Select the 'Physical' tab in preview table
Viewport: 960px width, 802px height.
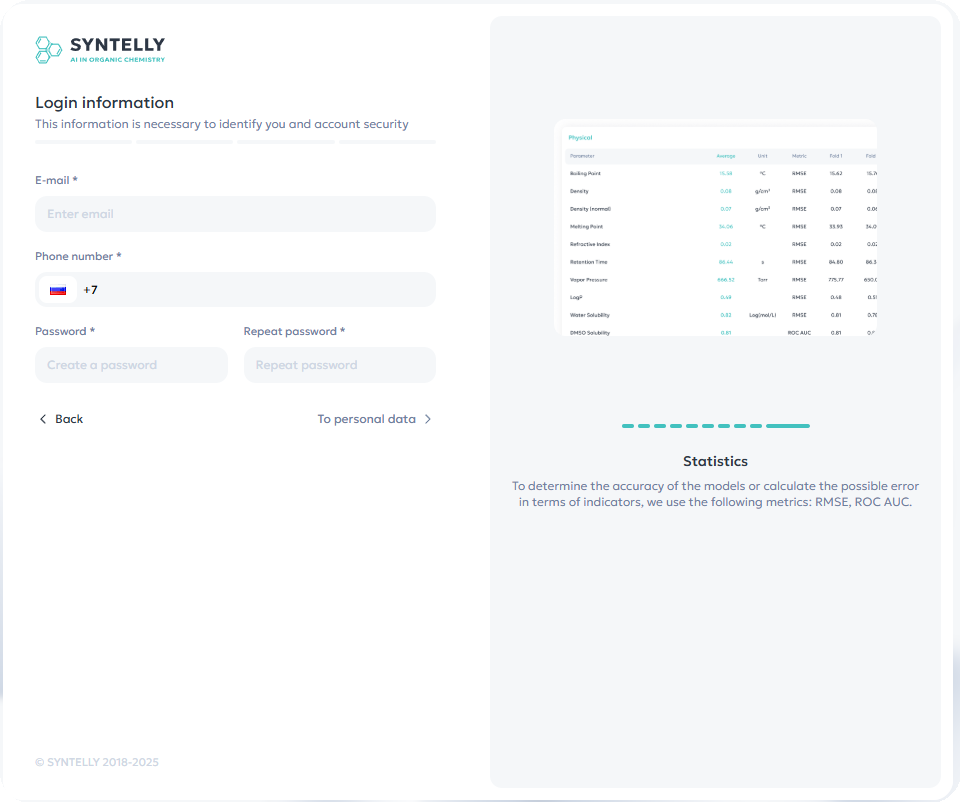582,137
